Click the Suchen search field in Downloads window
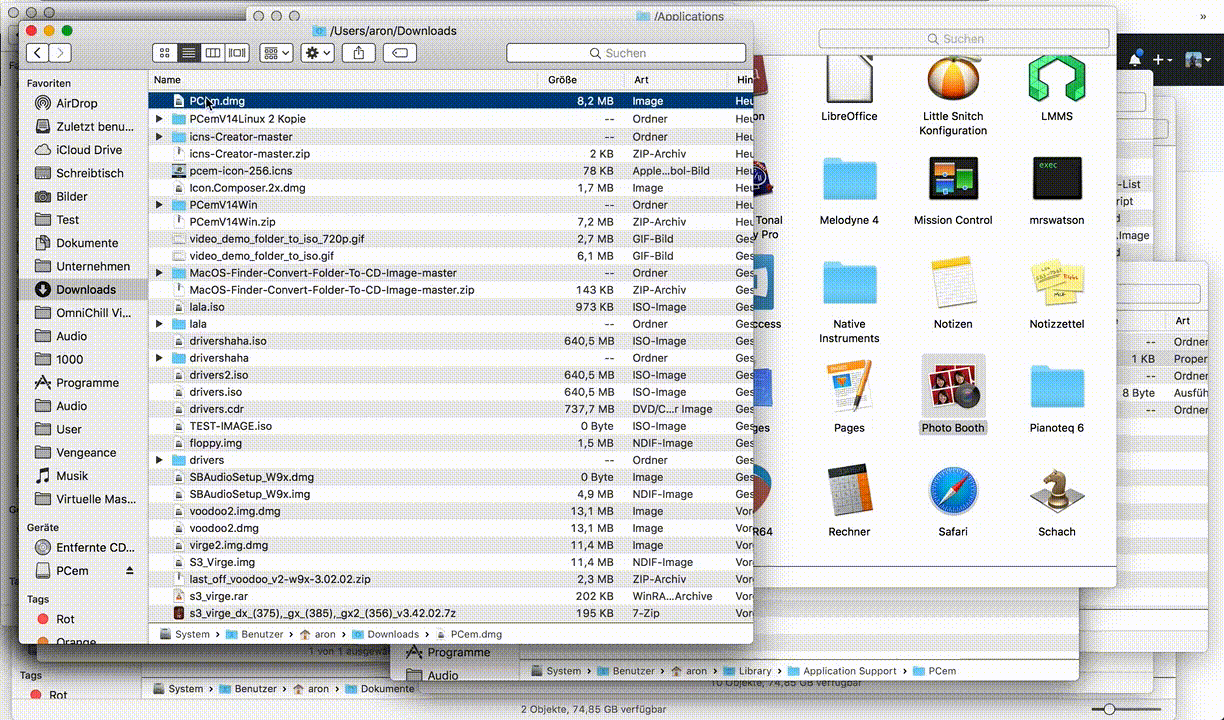1224x720 pixels. (625, 53)
